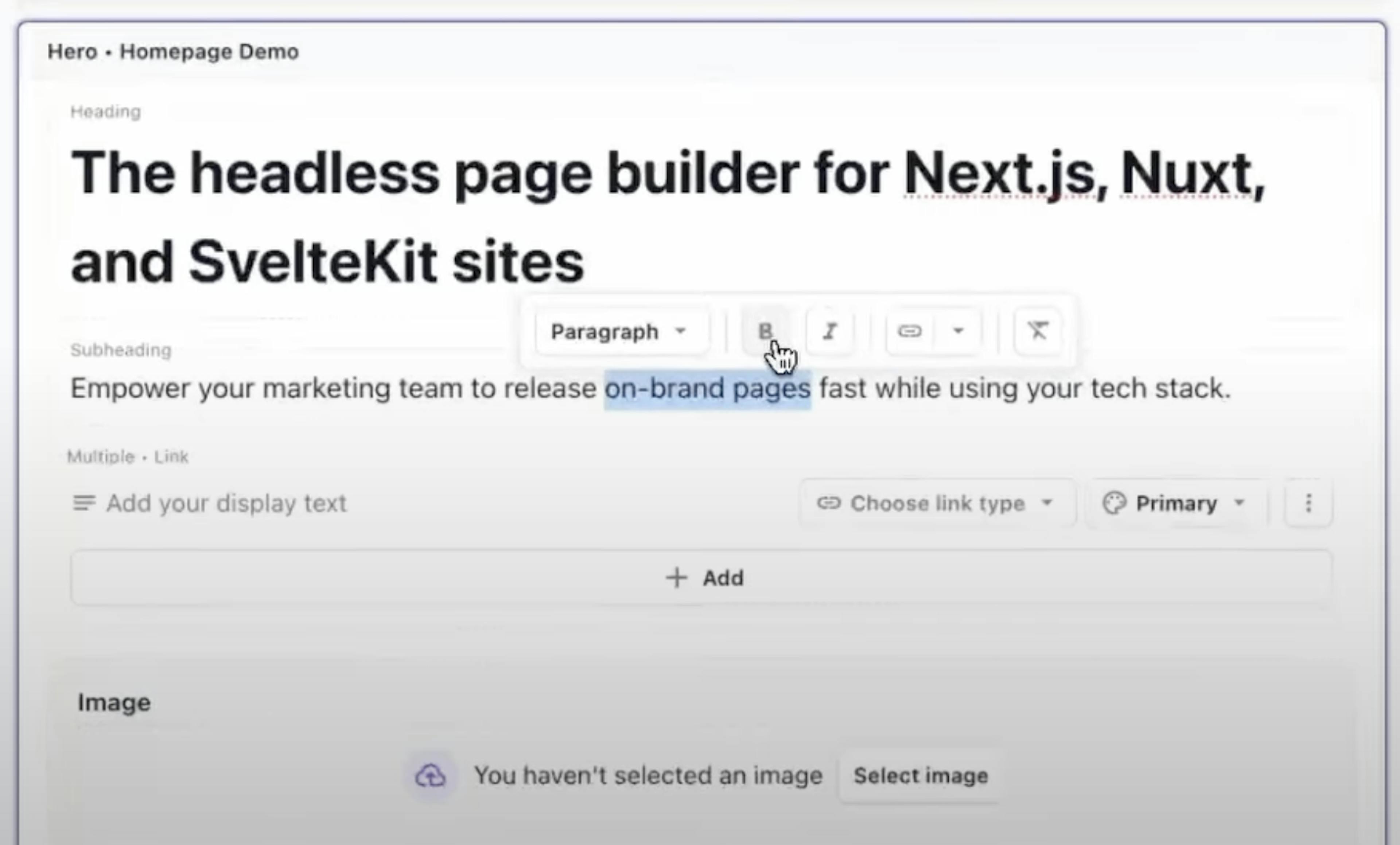Click the You haven't selected an image text
Image resolution: width=1400 pixels, height=845 pixels.
pos(648,776)
